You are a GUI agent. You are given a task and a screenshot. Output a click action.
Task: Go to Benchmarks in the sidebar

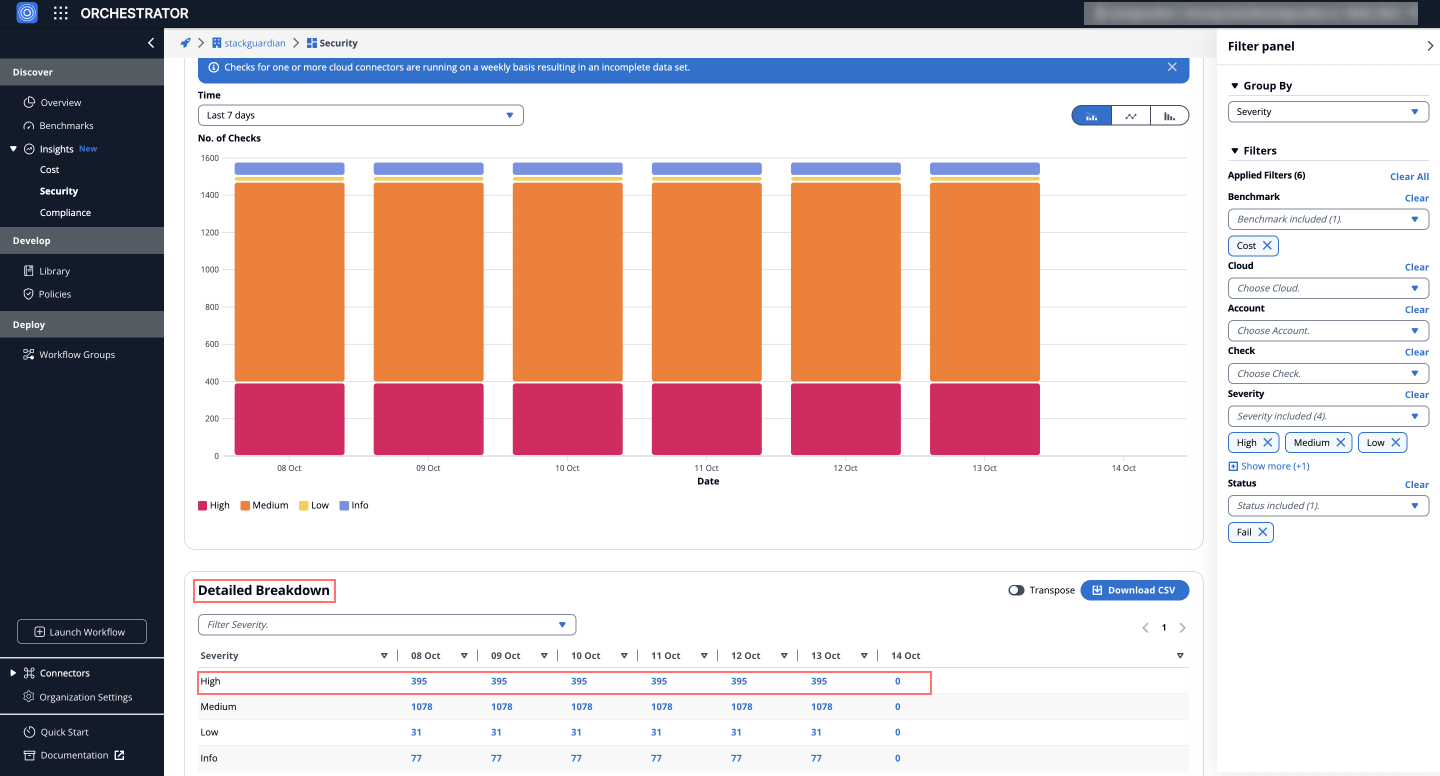point(66,126)
